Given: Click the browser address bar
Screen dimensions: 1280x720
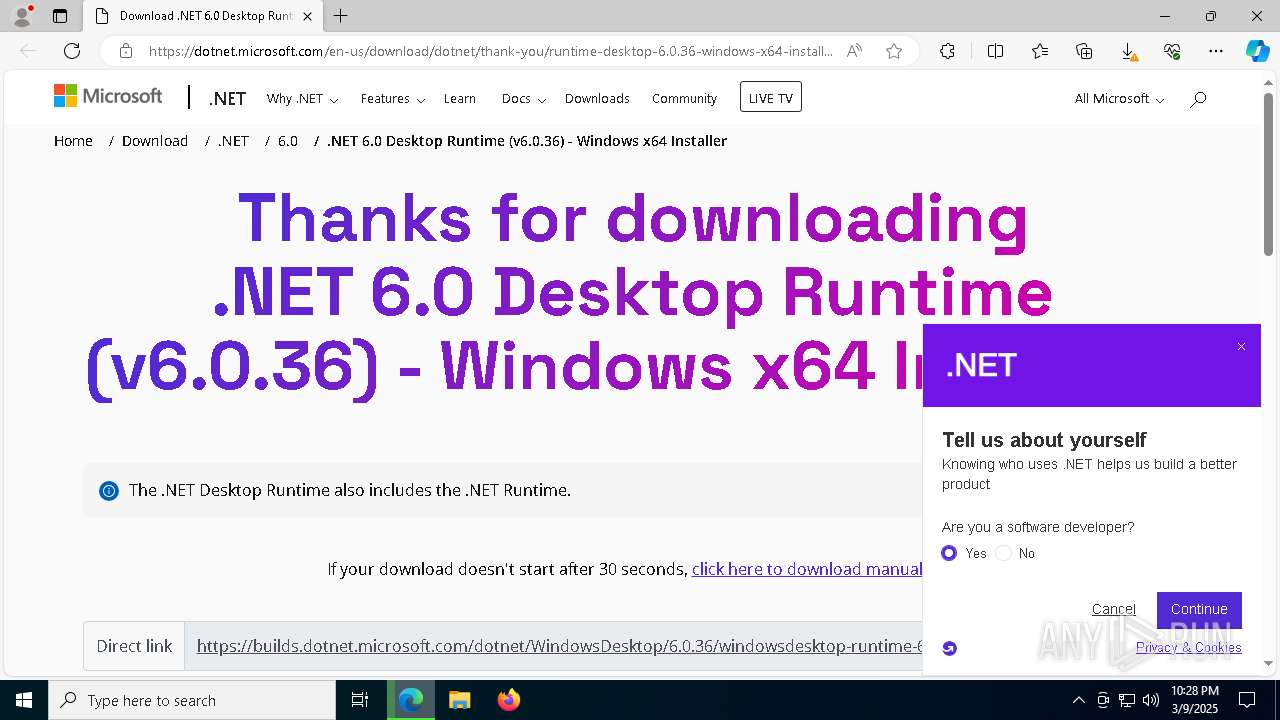Looking at the screenshot, I should pyautogui.click(x=490, y=51).
